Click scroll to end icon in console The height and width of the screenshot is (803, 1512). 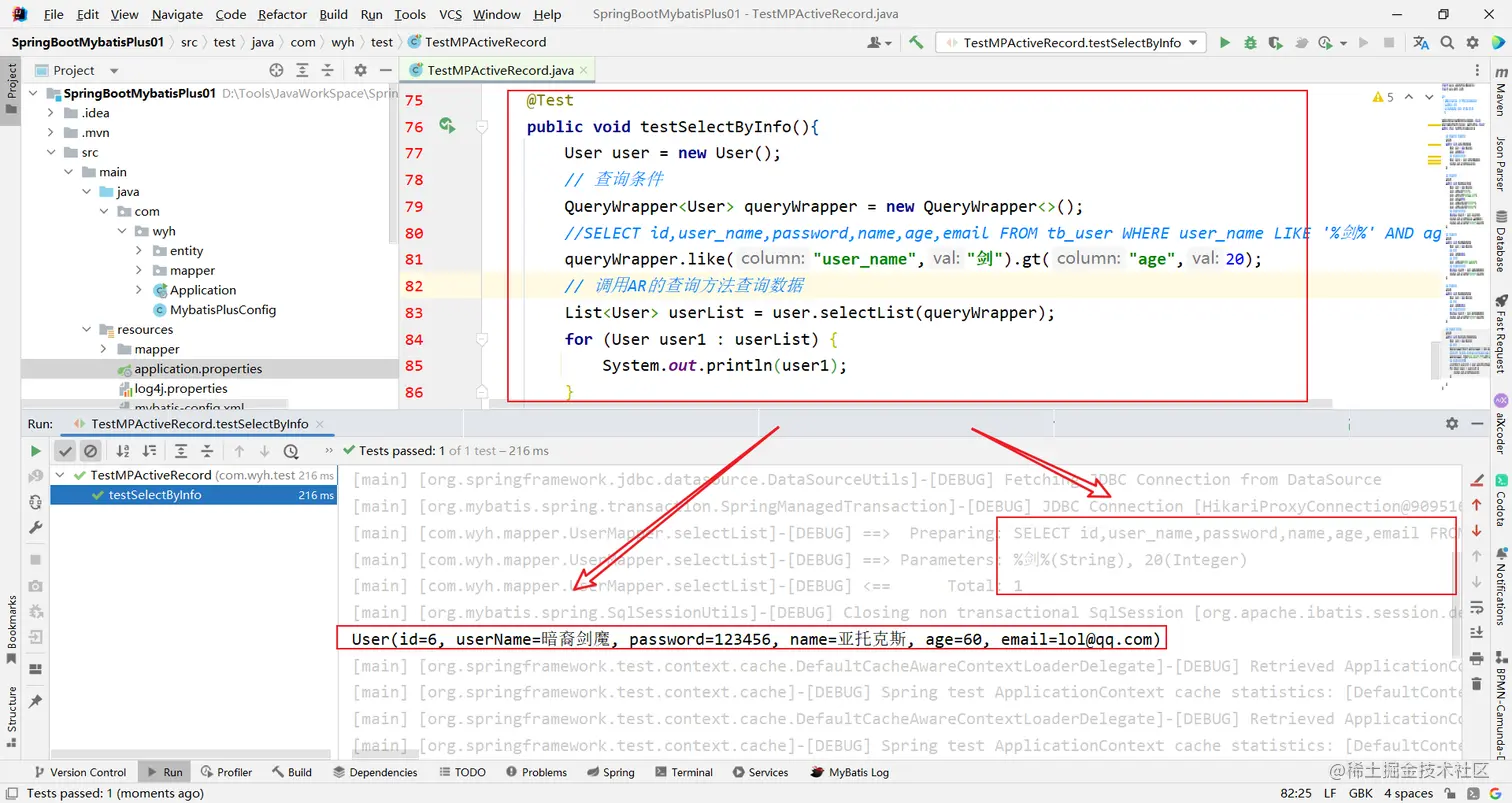tap(1477, 632)
